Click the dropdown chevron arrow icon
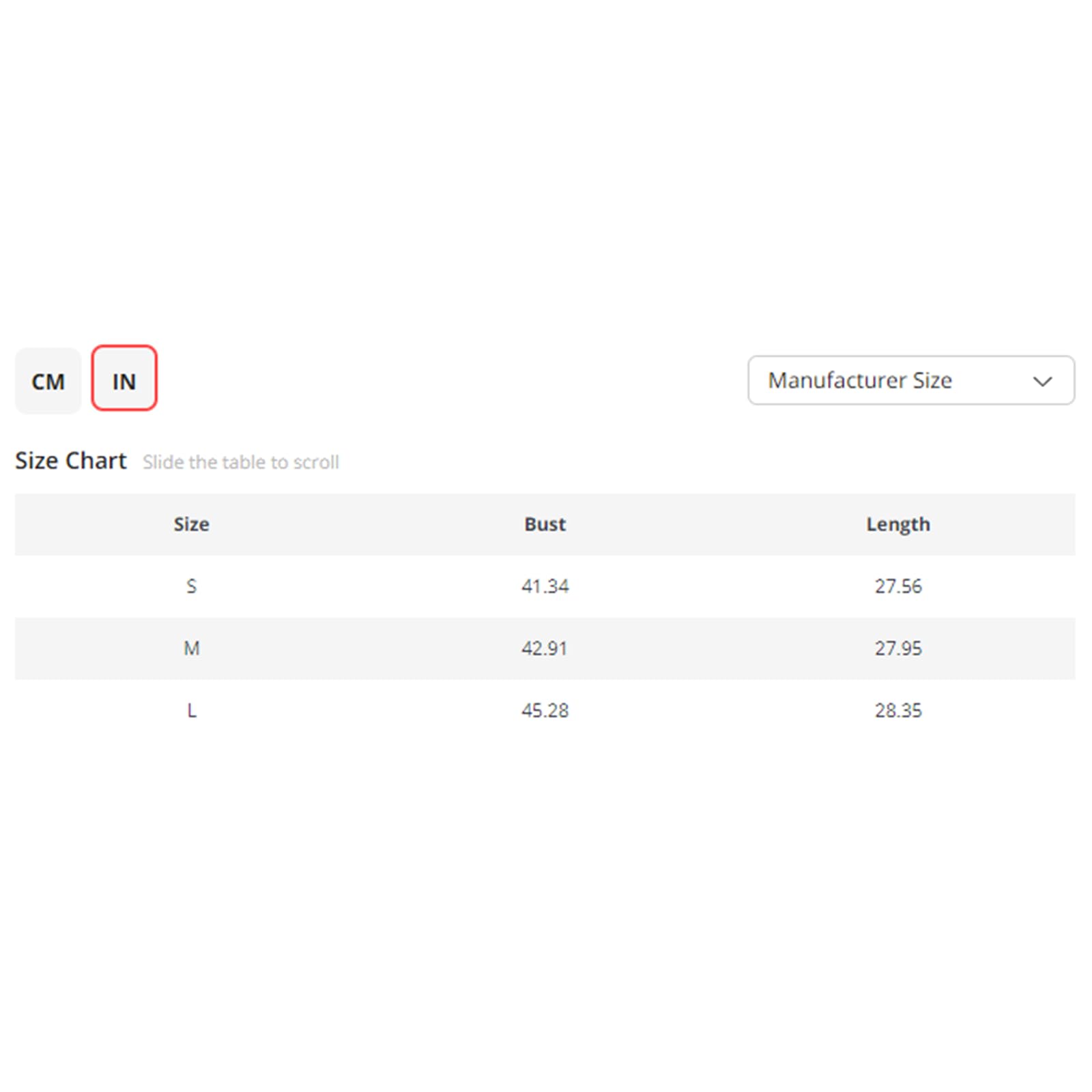The height and width of the screenshot is (1092, 1092). pyautogui.click(x=1042, y=382)
